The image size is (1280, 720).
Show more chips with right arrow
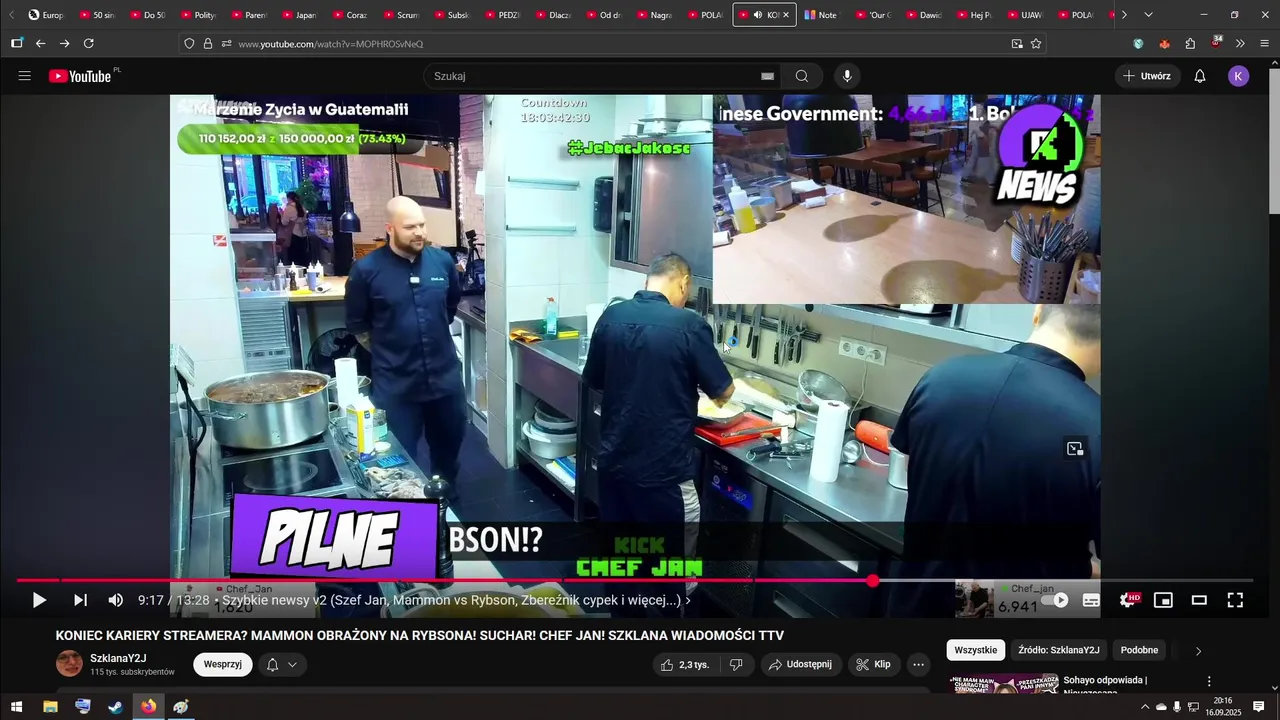(1198, 651)
